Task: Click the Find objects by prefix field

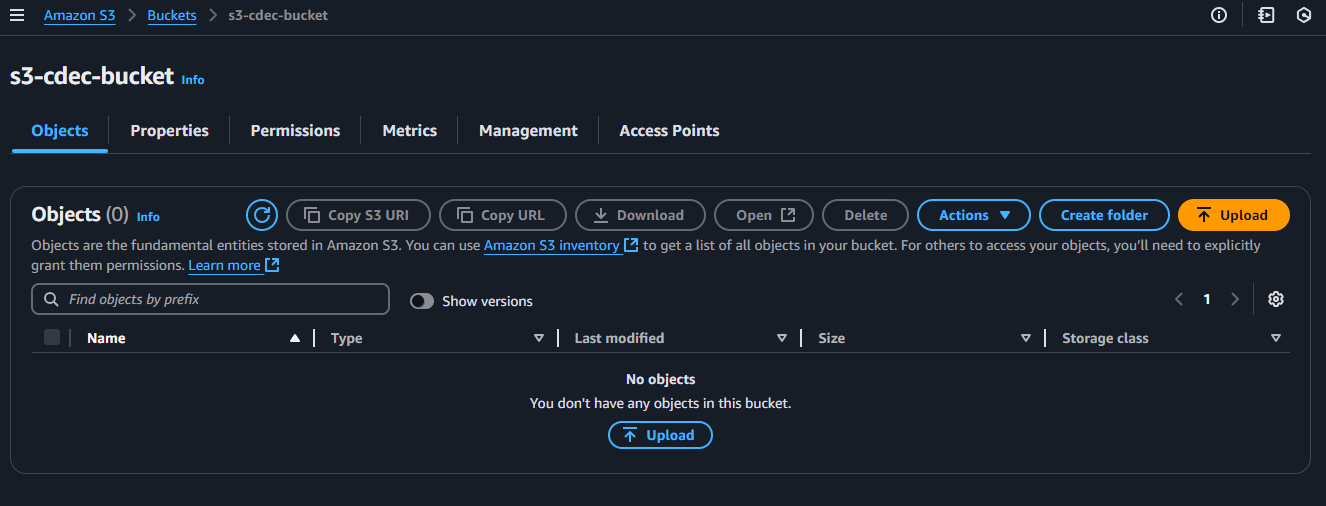Action: click(210, 299)
